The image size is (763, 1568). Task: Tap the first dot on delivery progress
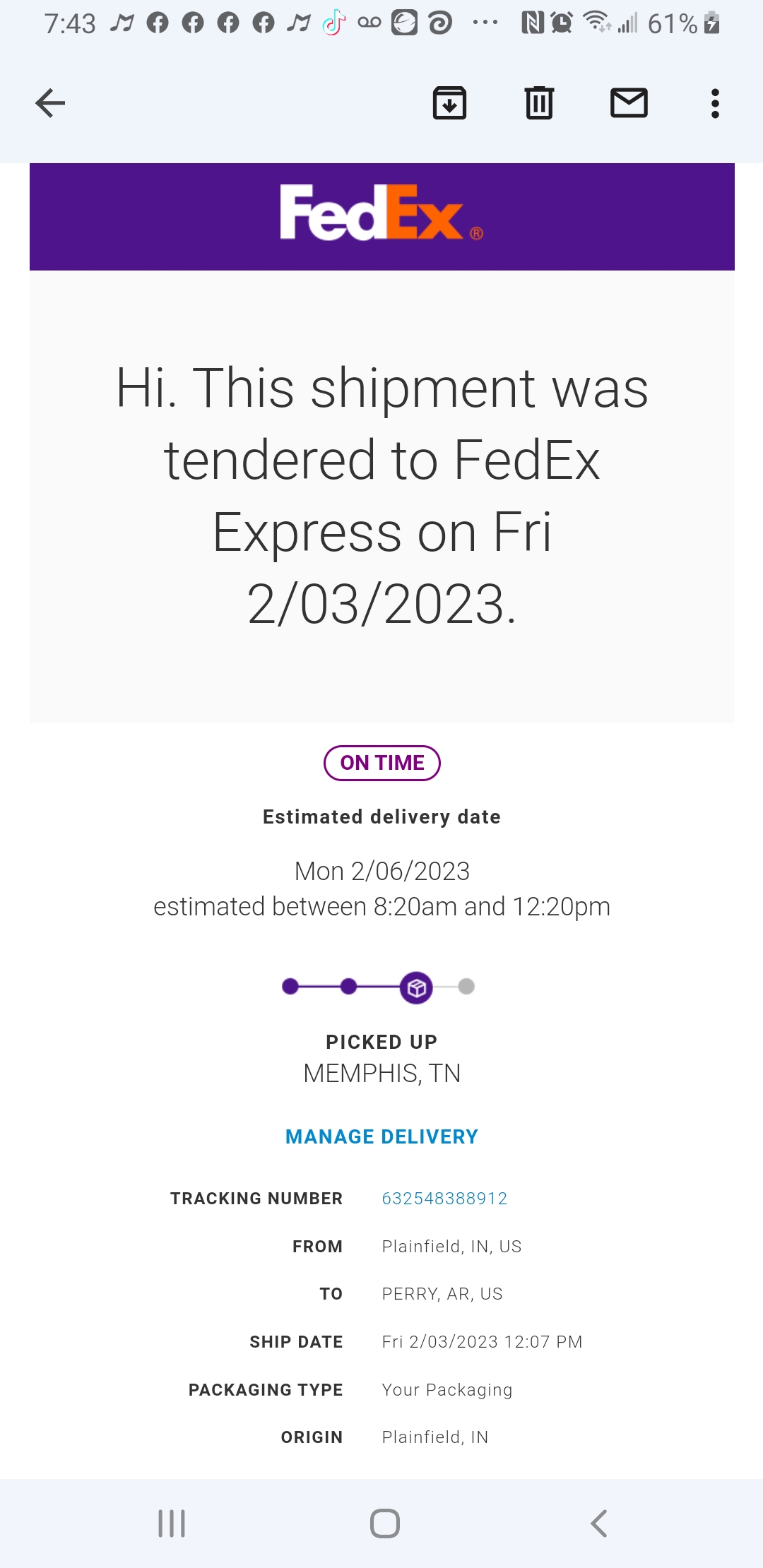point(290,987)
